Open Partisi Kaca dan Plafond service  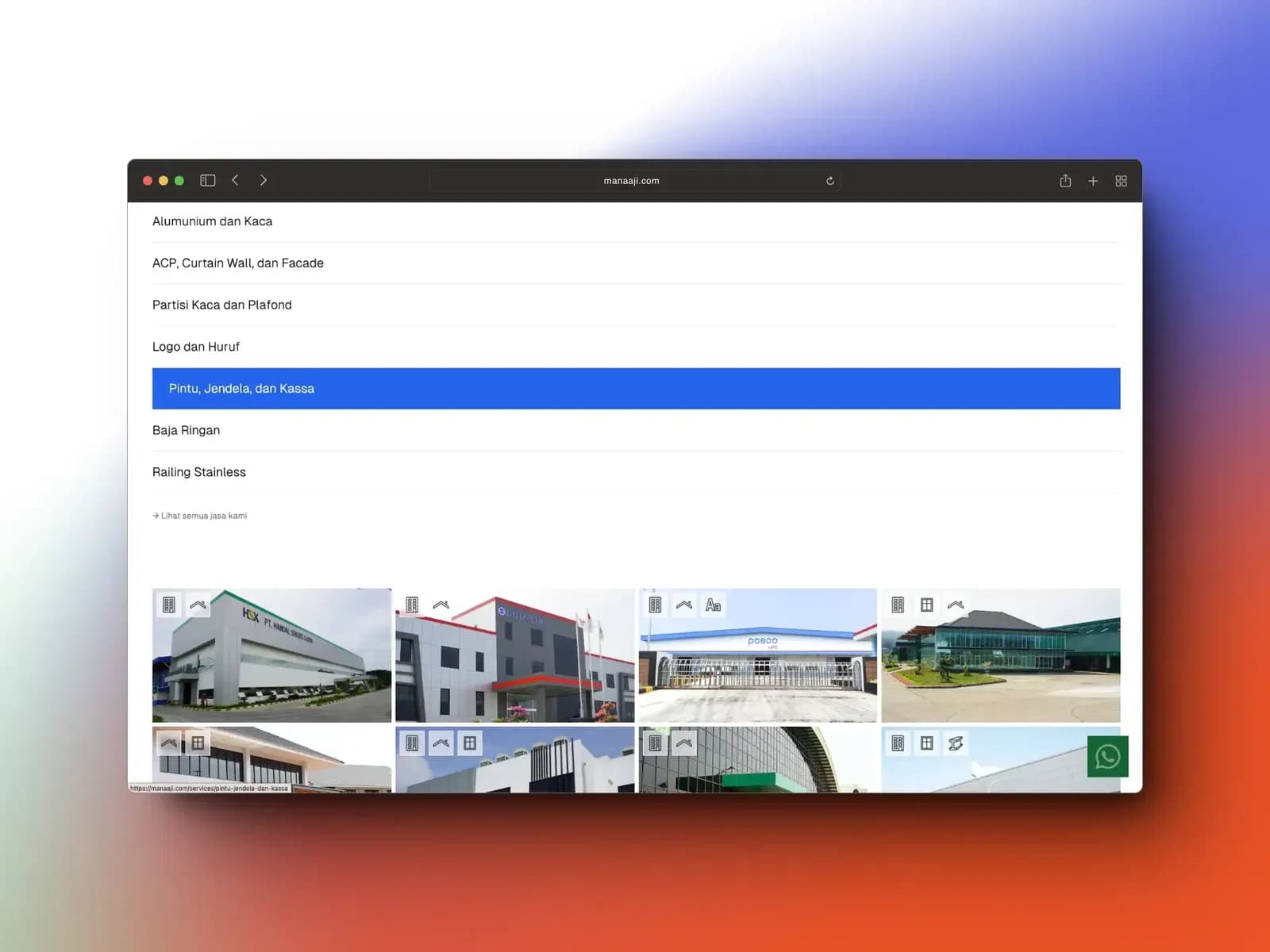(x=221, y=305)
